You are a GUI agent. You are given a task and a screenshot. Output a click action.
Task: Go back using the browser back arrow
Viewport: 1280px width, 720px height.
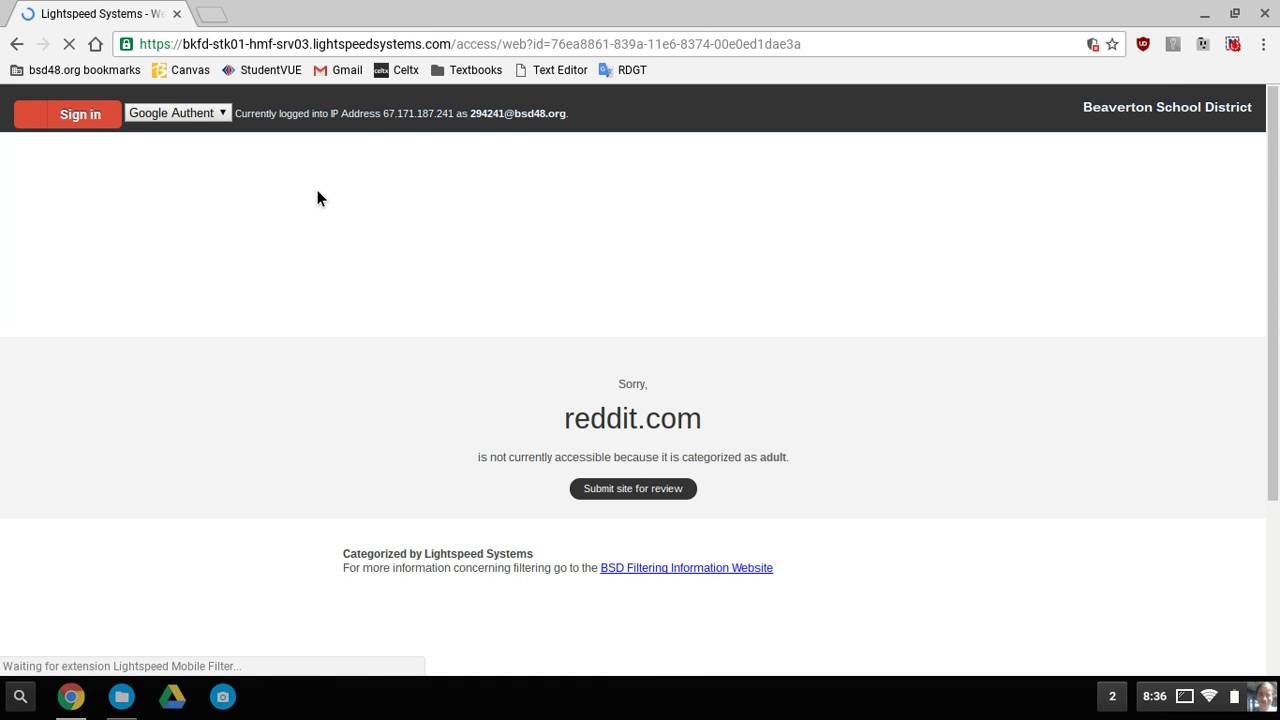tap(17, 44)
